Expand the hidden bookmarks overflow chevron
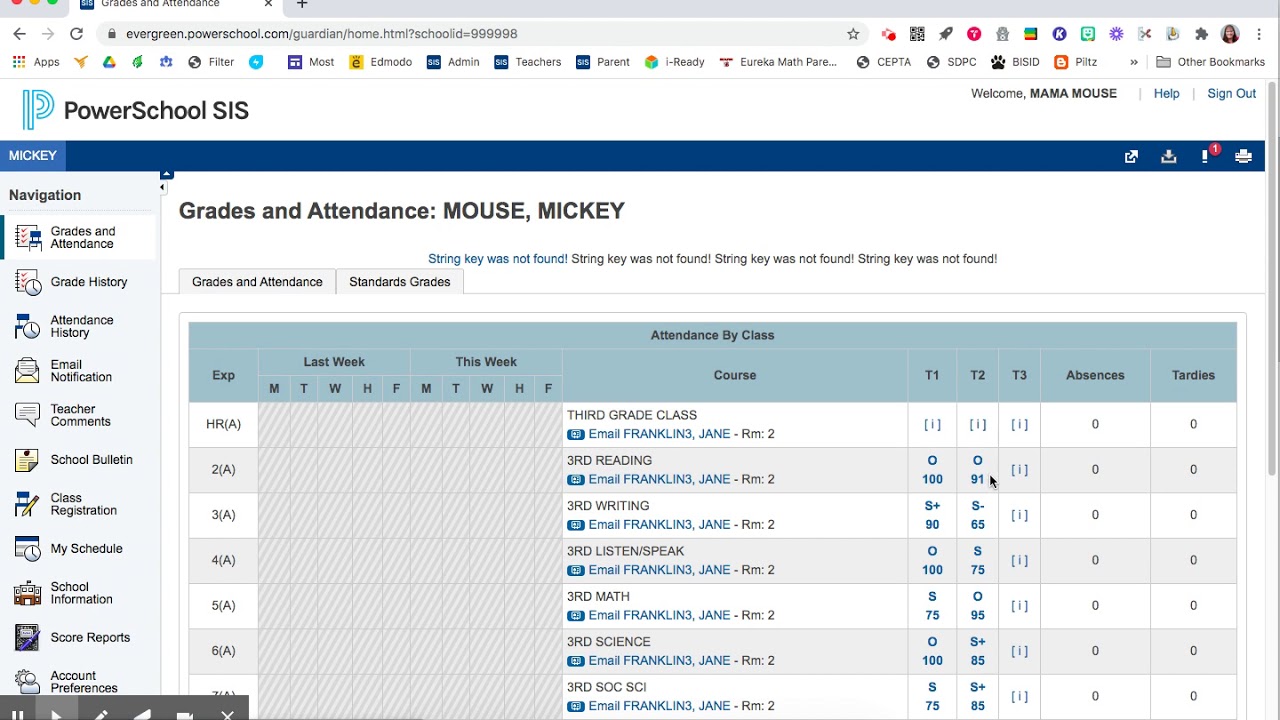Image resolution: width=1280 pixels, height=720 pixels. coord(1133,62)
